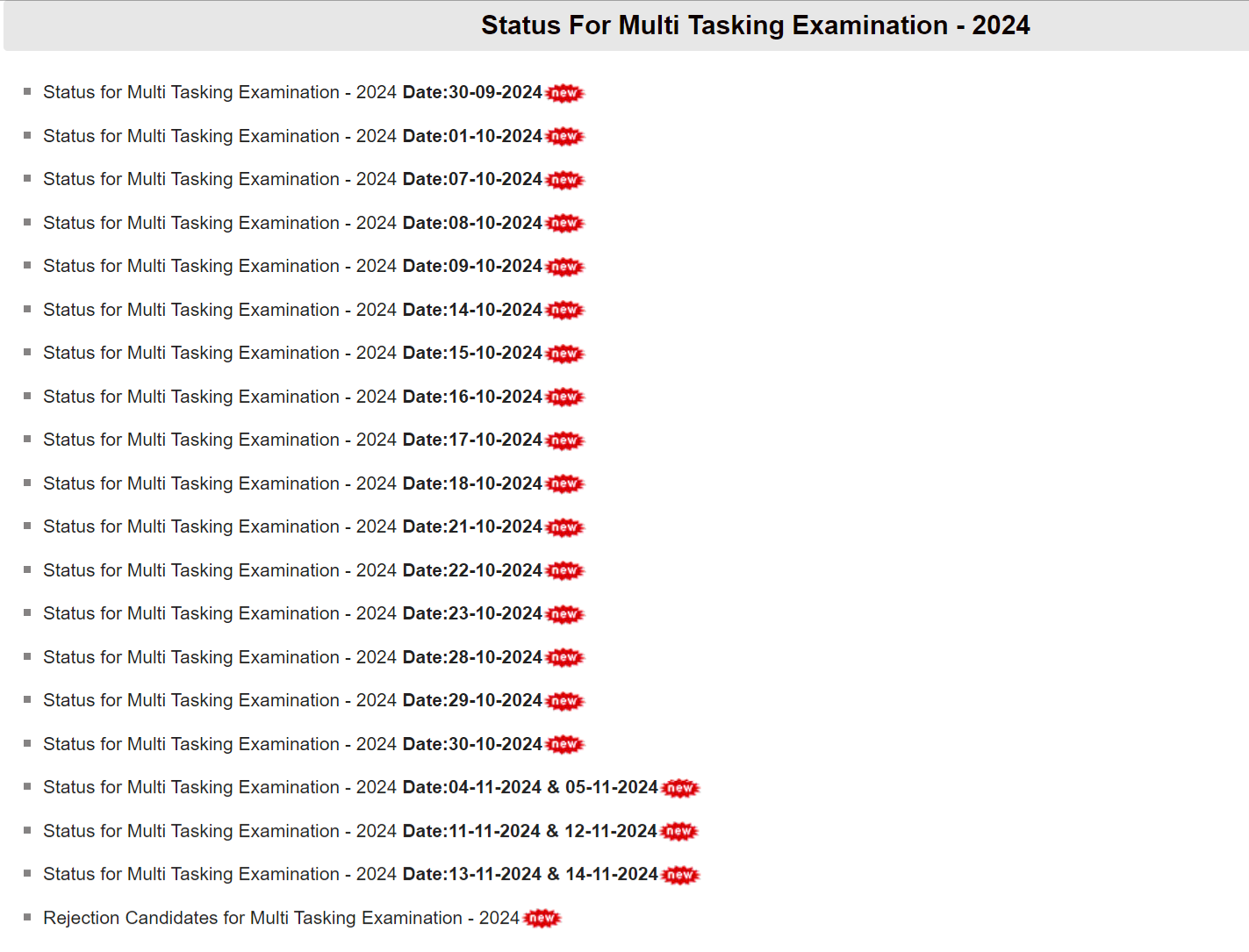Click the new badge beside Date:14-10-2024
Viewport: 1249px width, 952px height.
[x=564, y=310]
